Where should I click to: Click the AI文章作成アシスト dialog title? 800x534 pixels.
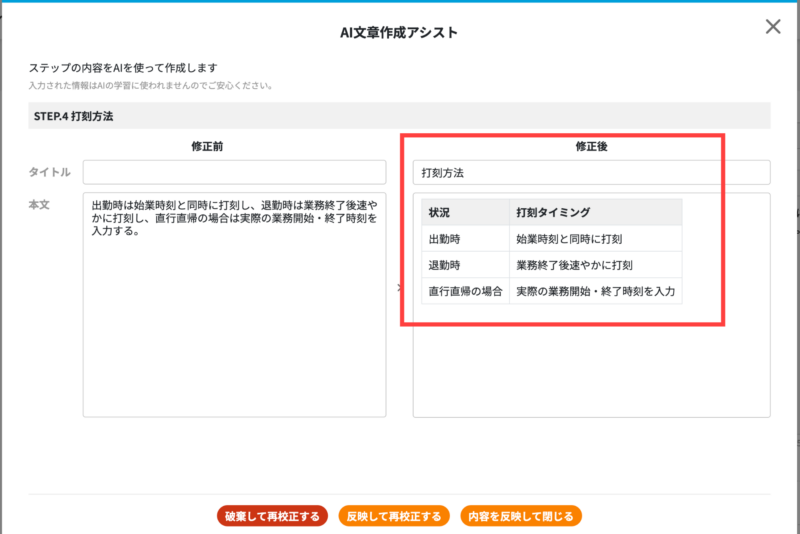[x=398, y=33]
